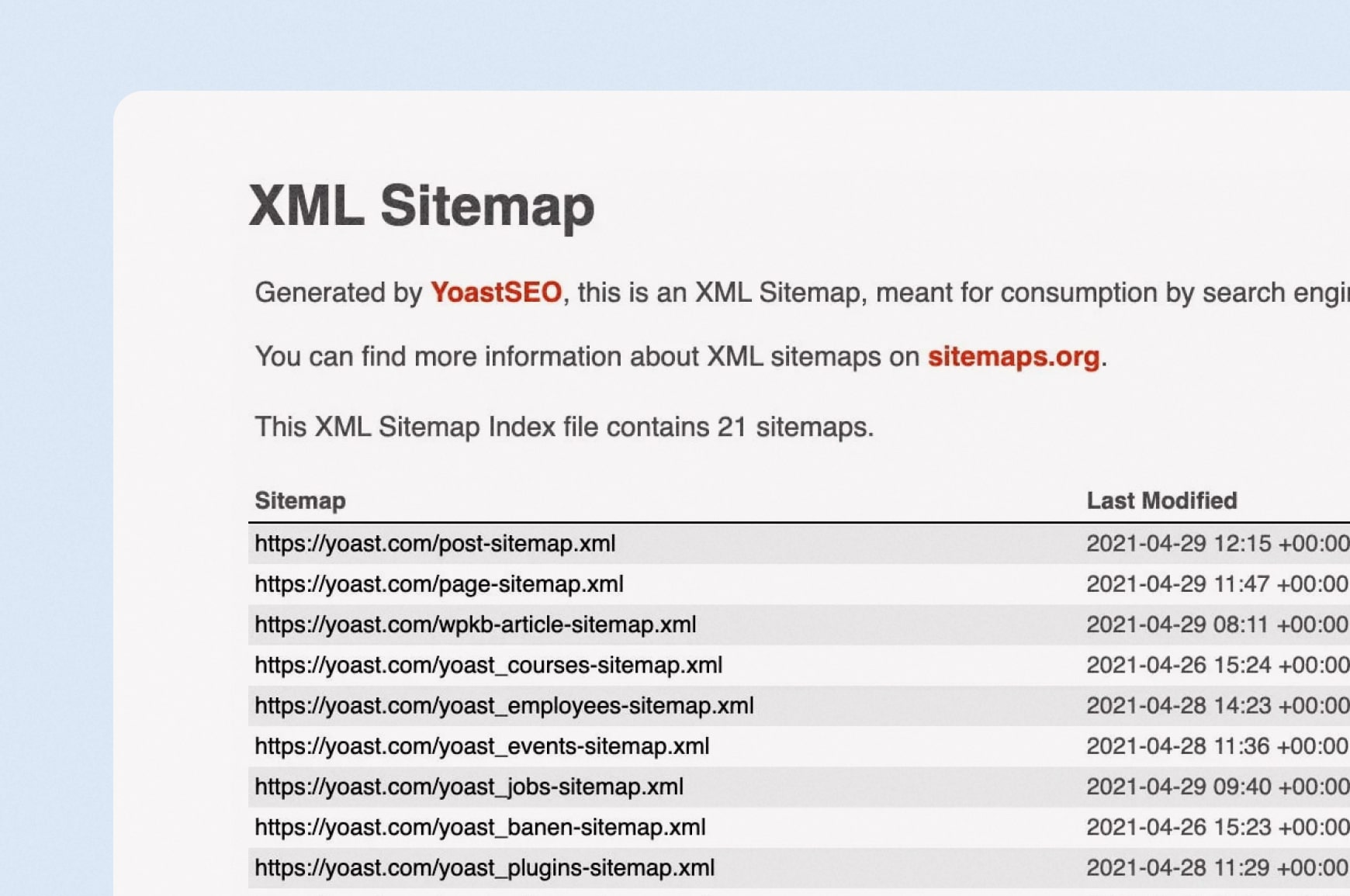Click the "contains 21 sitemaps" text line
1350x896 pixels.
point(564,427)
